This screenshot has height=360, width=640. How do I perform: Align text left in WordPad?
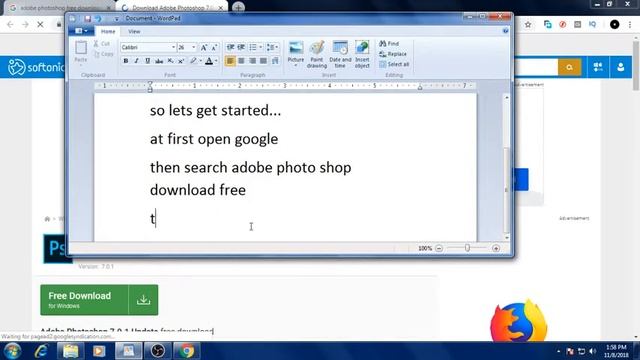tap(230, 61)
